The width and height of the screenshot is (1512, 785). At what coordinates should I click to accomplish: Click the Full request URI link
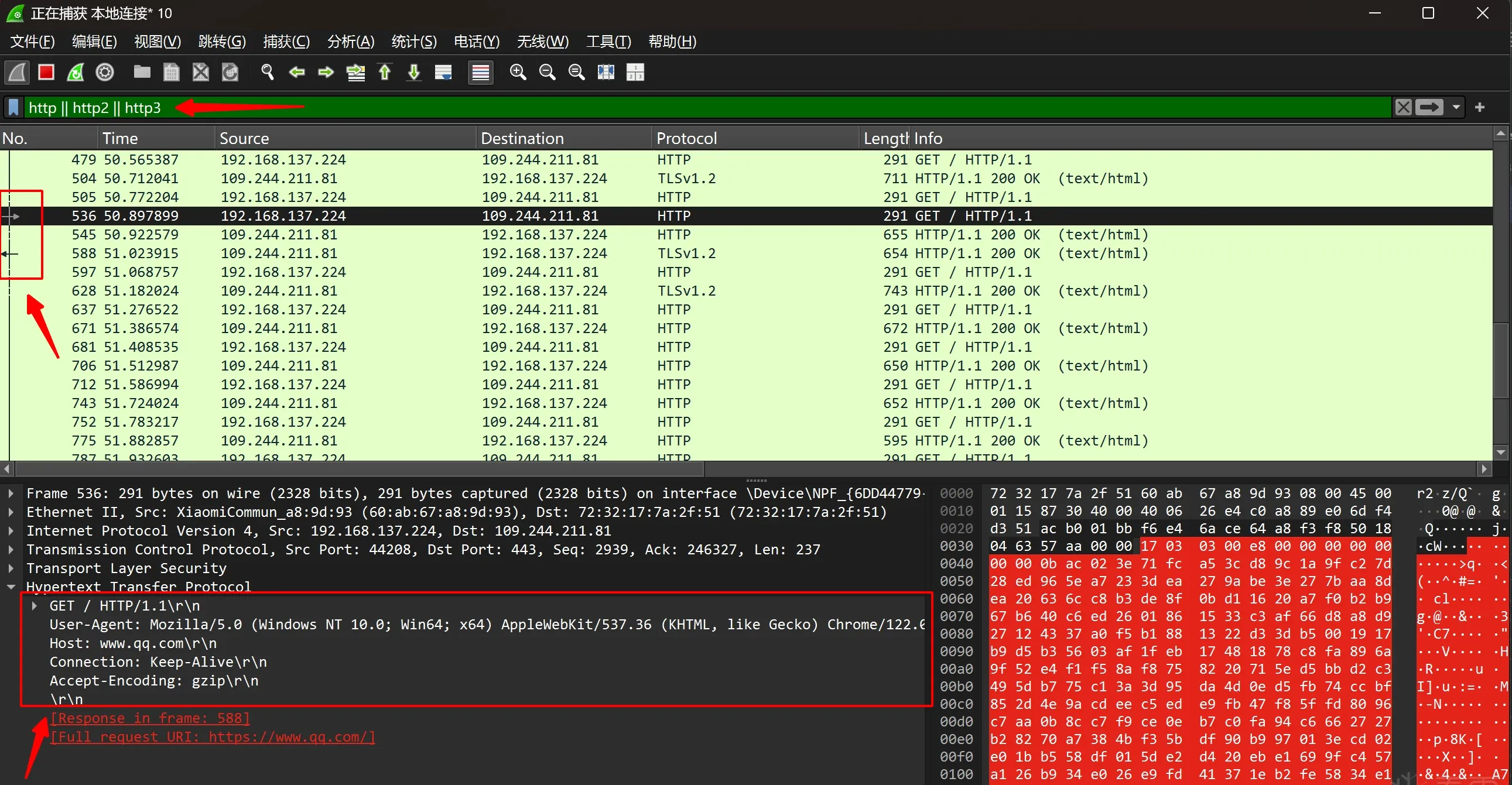pyautogui.click(x=213, y=737)
